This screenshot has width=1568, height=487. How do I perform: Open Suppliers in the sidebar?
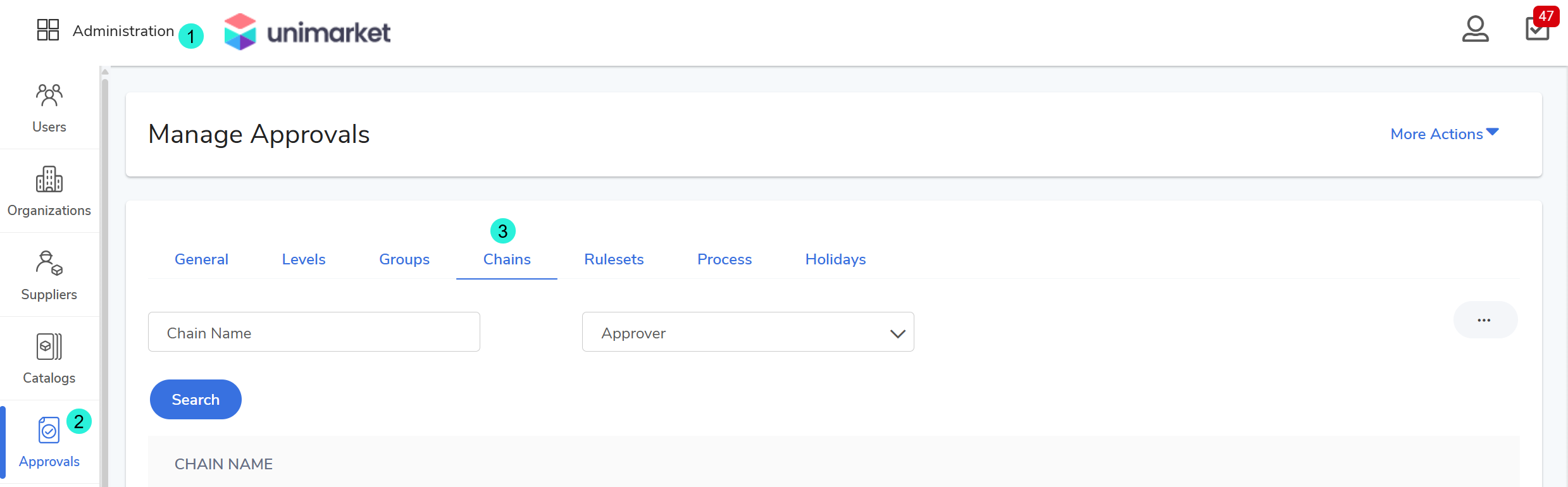pos(49,276)
